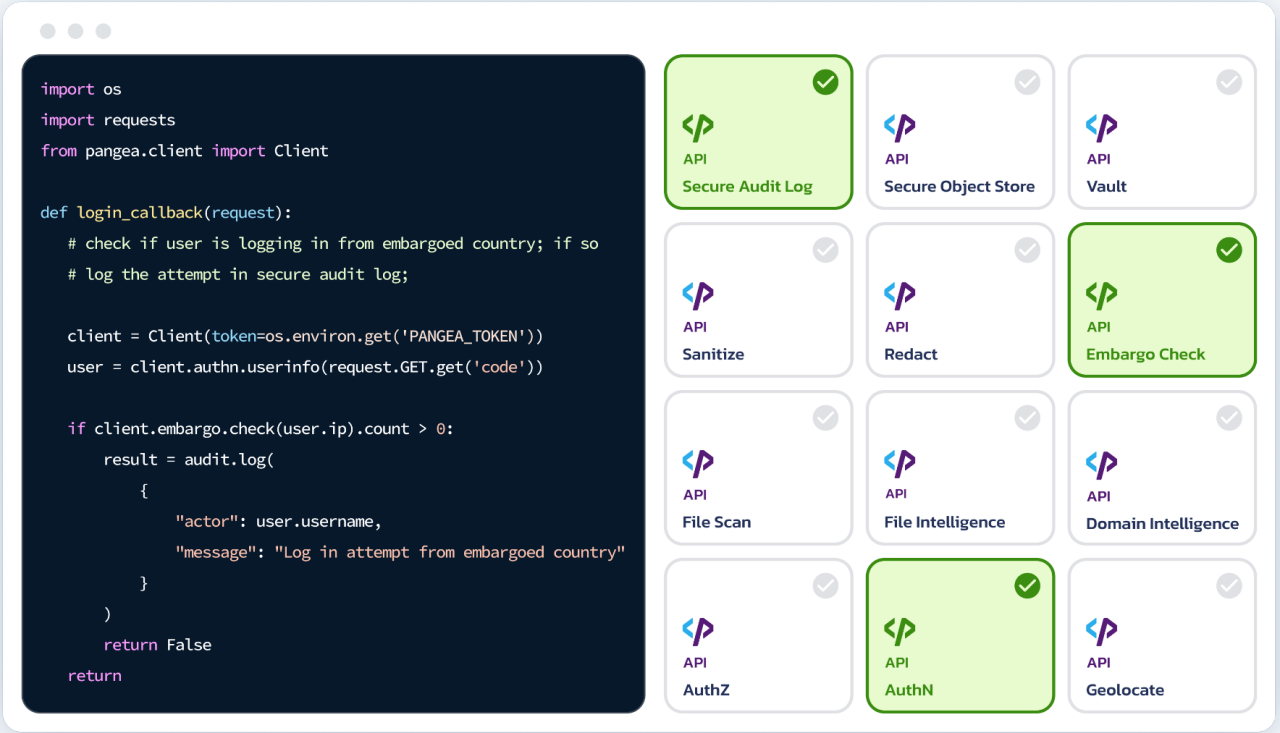This screenshot has width=1280, height=733.
Task: Click the Sanitize API code icon
Action: 698,295
